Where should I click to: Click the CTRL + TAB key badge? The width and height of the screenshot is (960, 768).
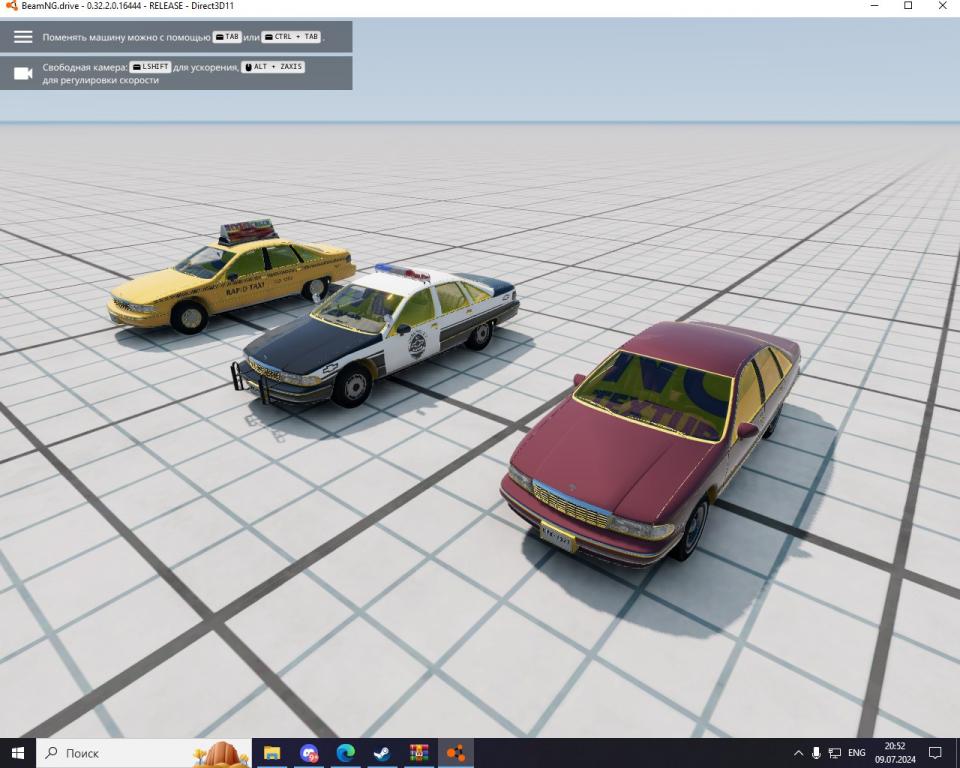tap(291, 37)
